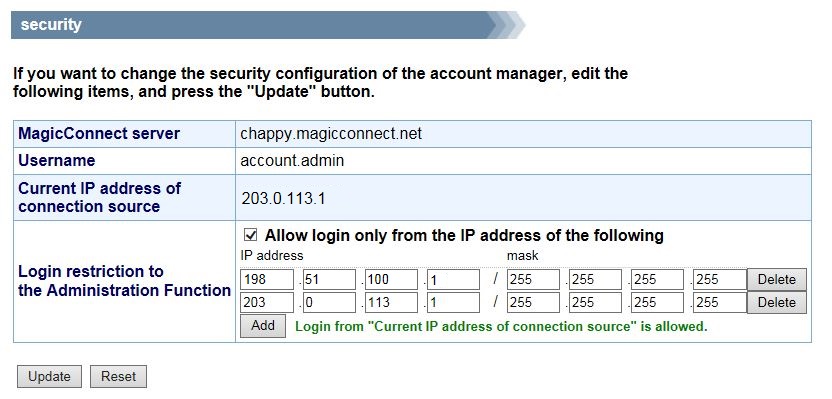Click the fourth IP octet in the first row
832x399 pixels.
click(x=453, y=280)
